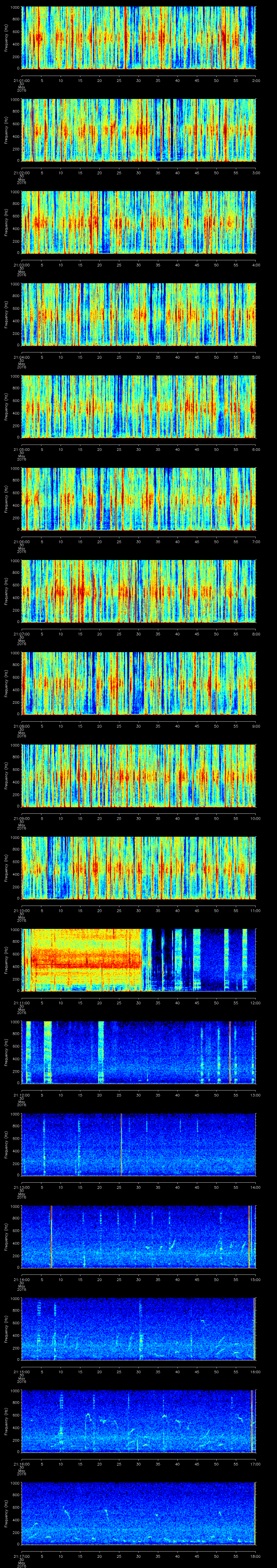Open the spectrogram panel starting at 21:02:00
This screenshot has height=1568, width=277.
139,130
